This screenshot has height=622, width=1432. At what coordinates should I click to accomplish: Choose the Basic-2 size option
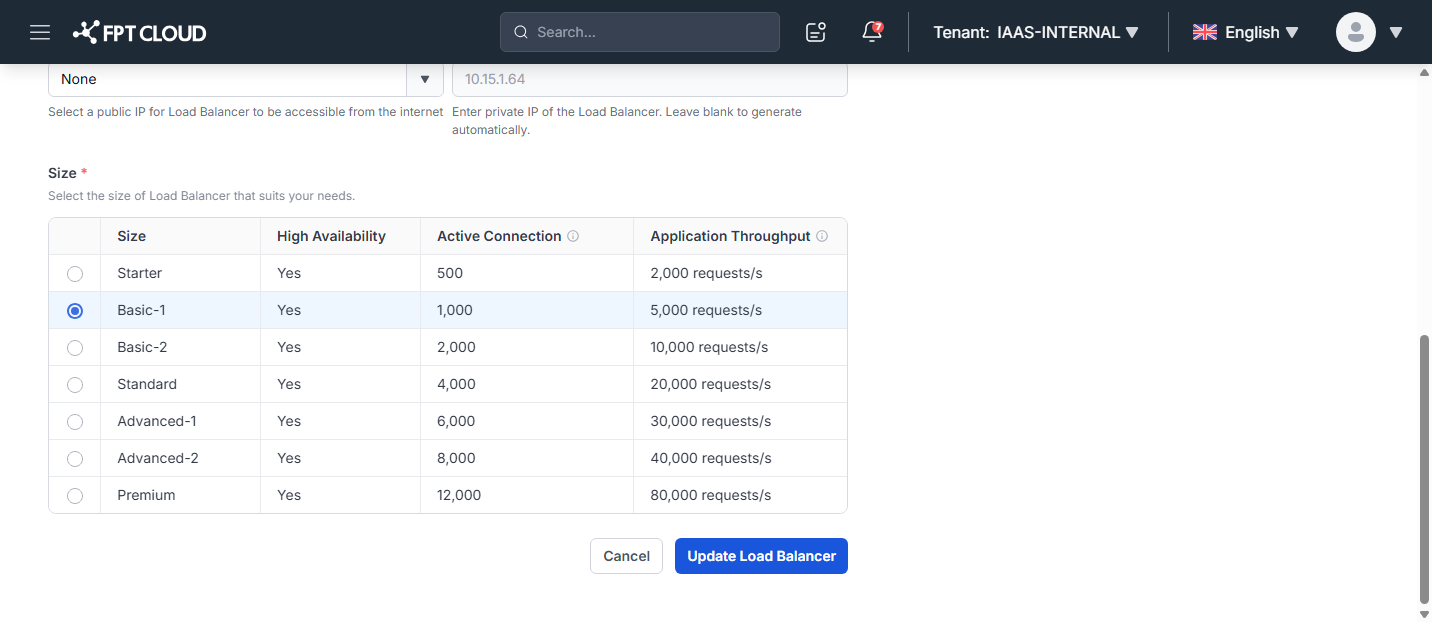coord(75,348)
